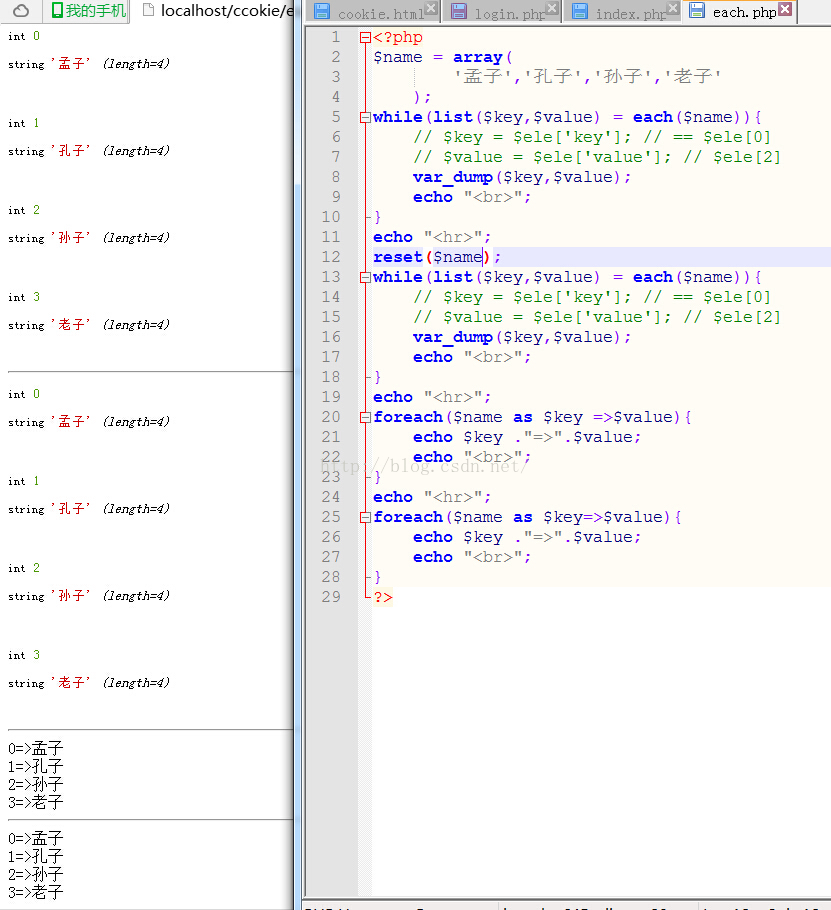Screen dimensions: 831x910
Task: Click the page icon beside localhost address
Action: pyautogui.click(x=148, y=11)
